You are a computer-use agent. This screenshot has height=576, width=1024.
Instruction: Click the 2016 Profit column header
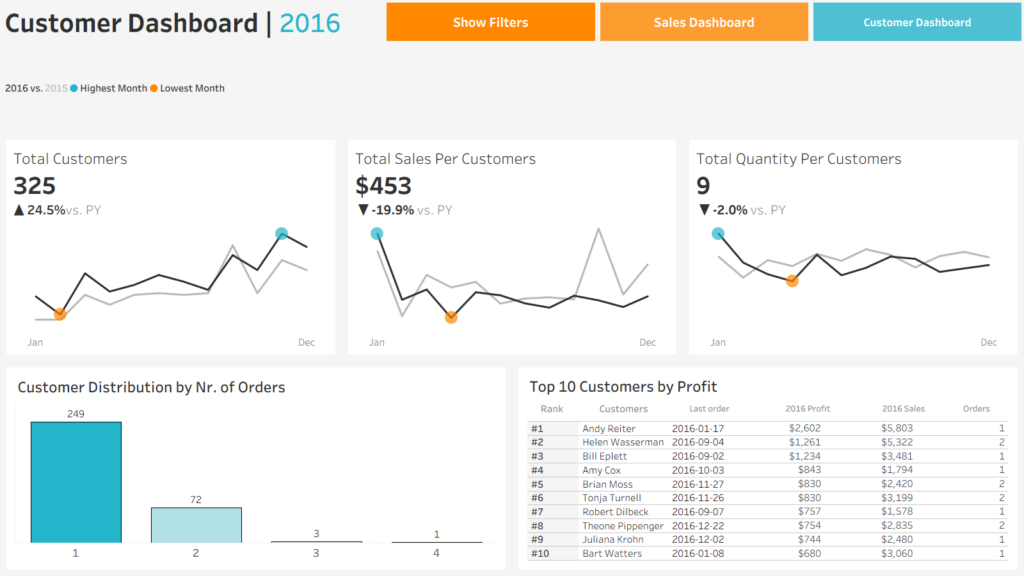tap(807, 409)
